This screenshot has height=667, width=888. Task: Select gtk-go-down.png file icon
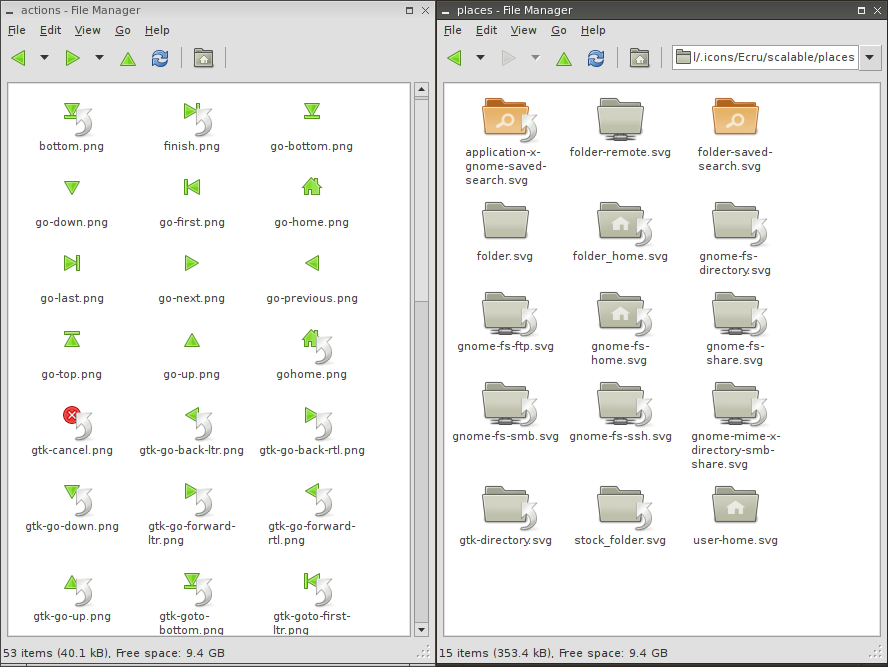(78, 499)
